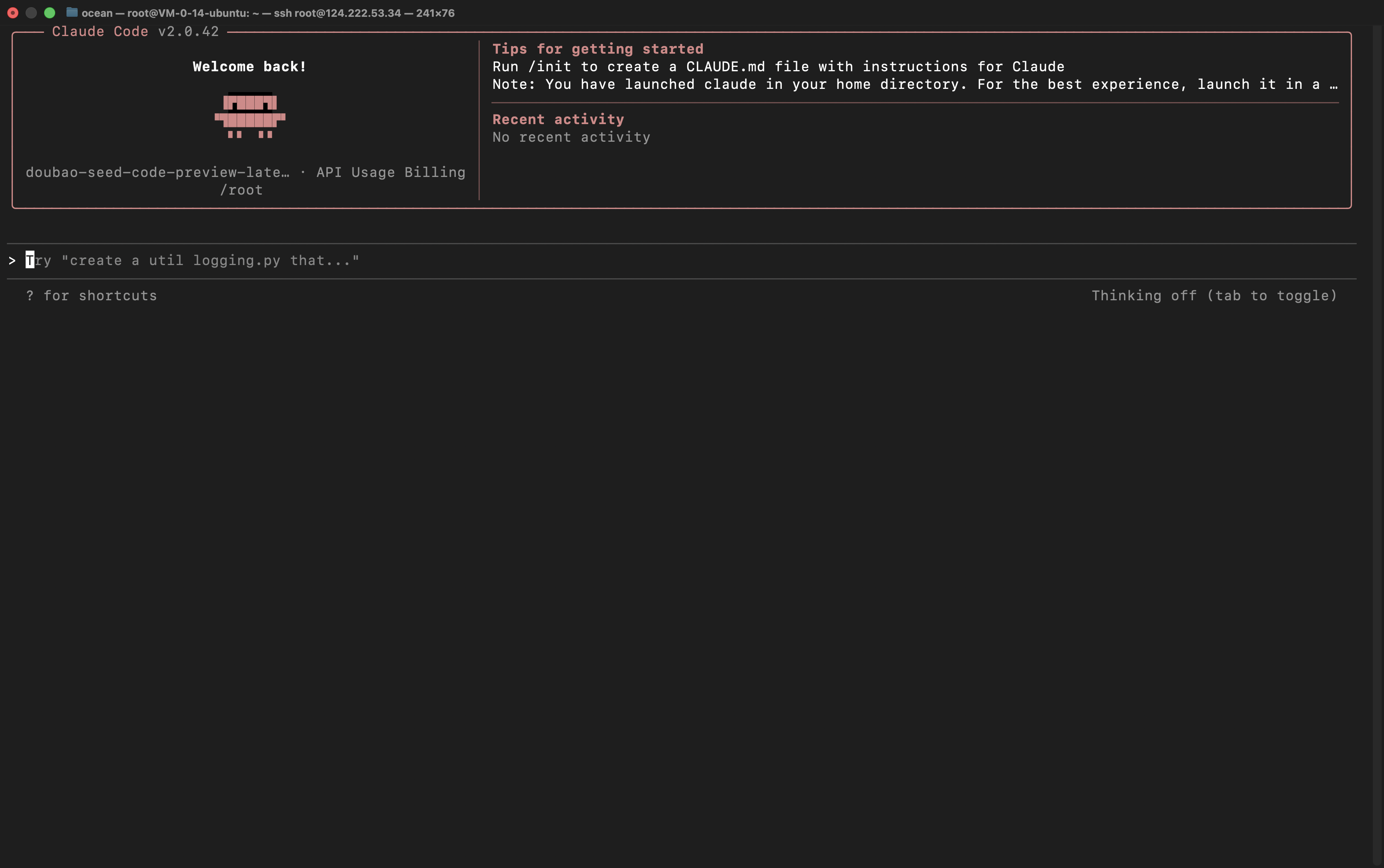The width and height of the screenshot is (1384, 868).
Task: Click the 'Recent activity' heading
Action: tap(558, 119)
